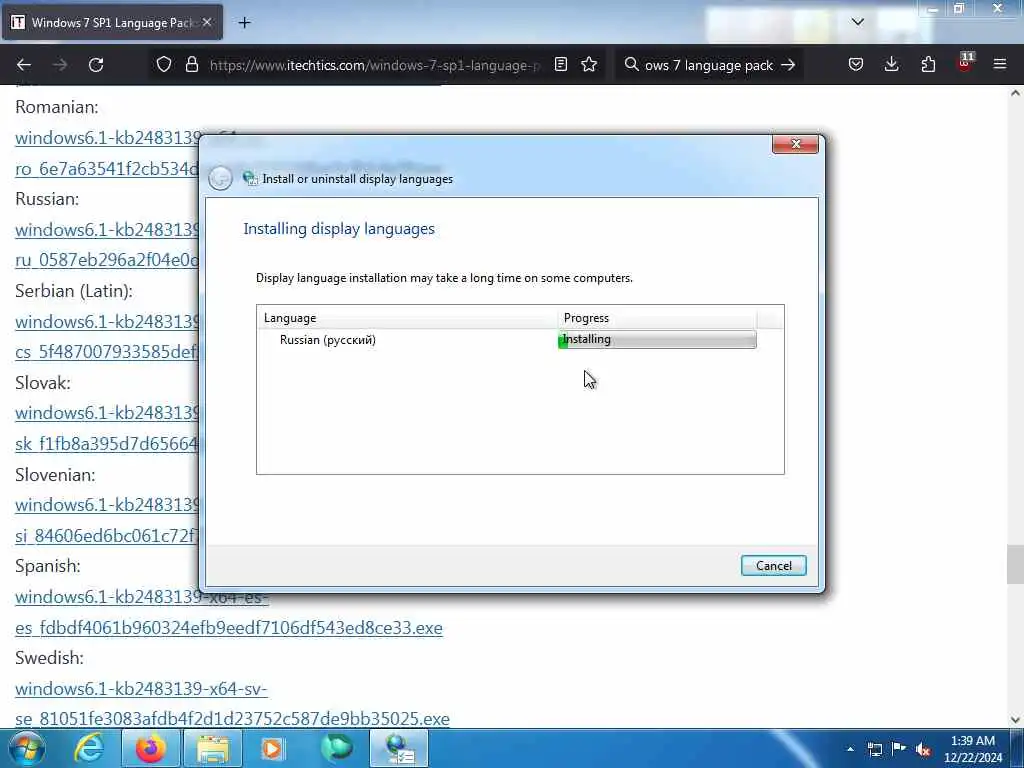Click the network tray icon

[x=874, y=749]
